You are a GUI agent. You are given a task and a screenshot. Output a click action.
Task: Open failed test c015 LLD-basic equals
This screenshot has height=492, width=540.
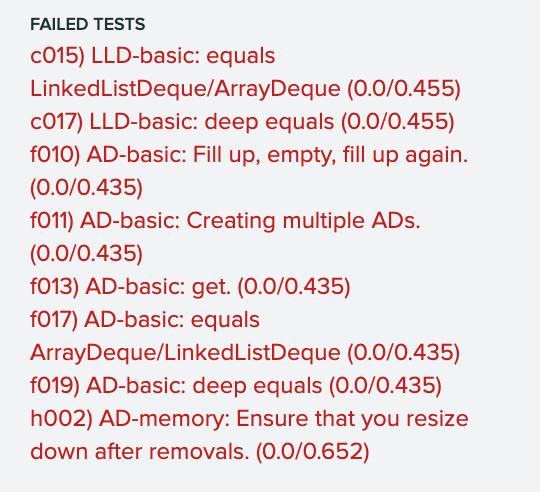[153, 56]
